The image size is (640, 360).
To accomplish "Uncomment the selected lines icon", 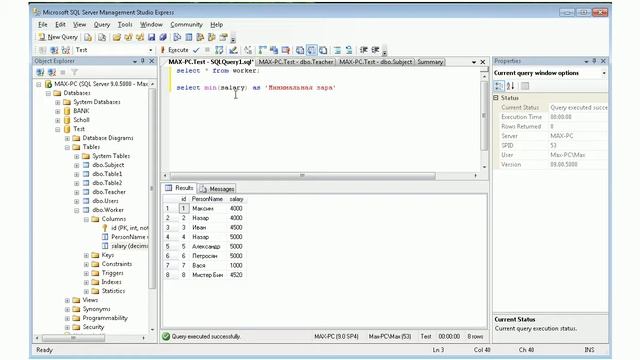I will (349, 50).
